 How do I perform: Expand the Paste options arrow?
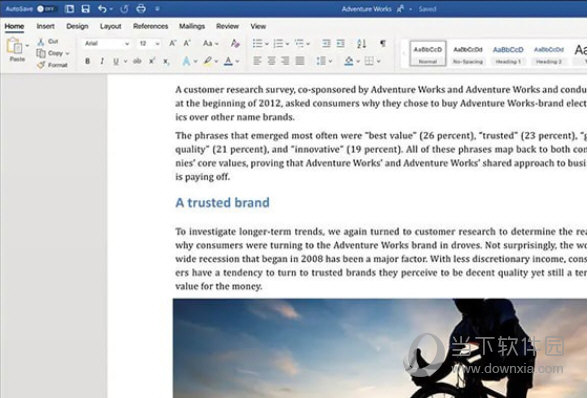tap(27, 46)
